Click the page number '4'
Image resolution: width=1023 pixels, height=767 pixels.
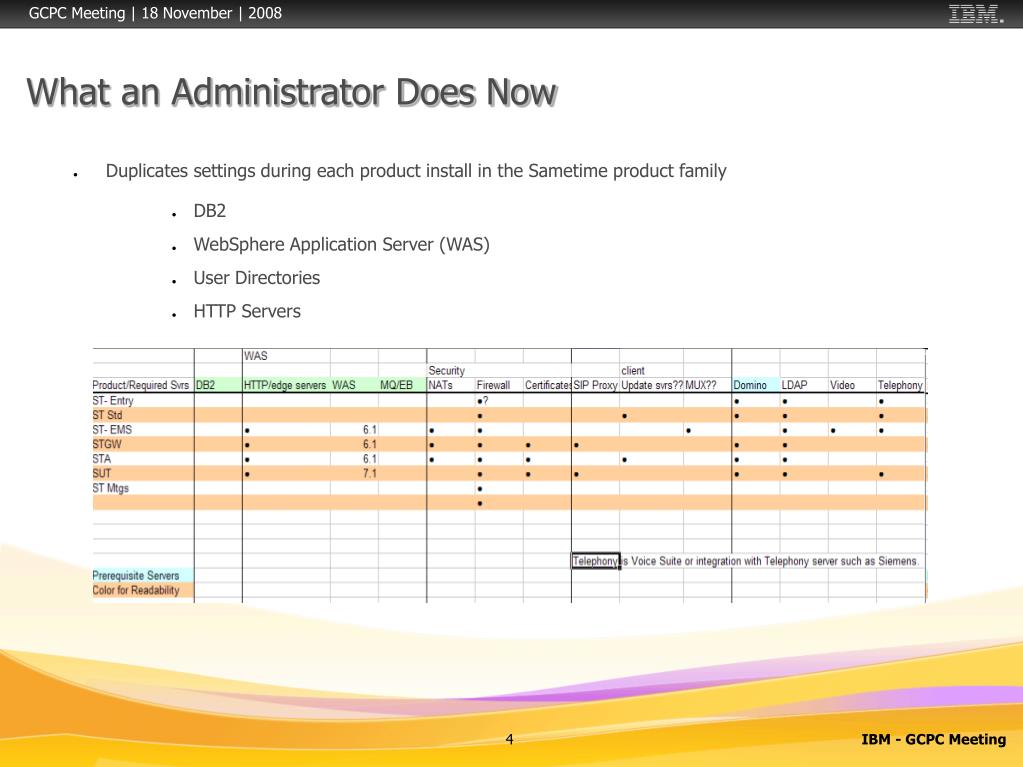(x=510, y=739)
